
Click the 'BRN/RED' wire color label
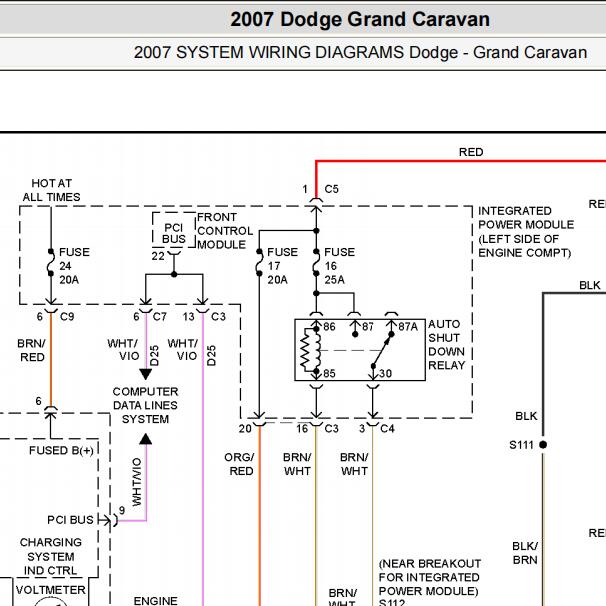[x=32, y=350]
